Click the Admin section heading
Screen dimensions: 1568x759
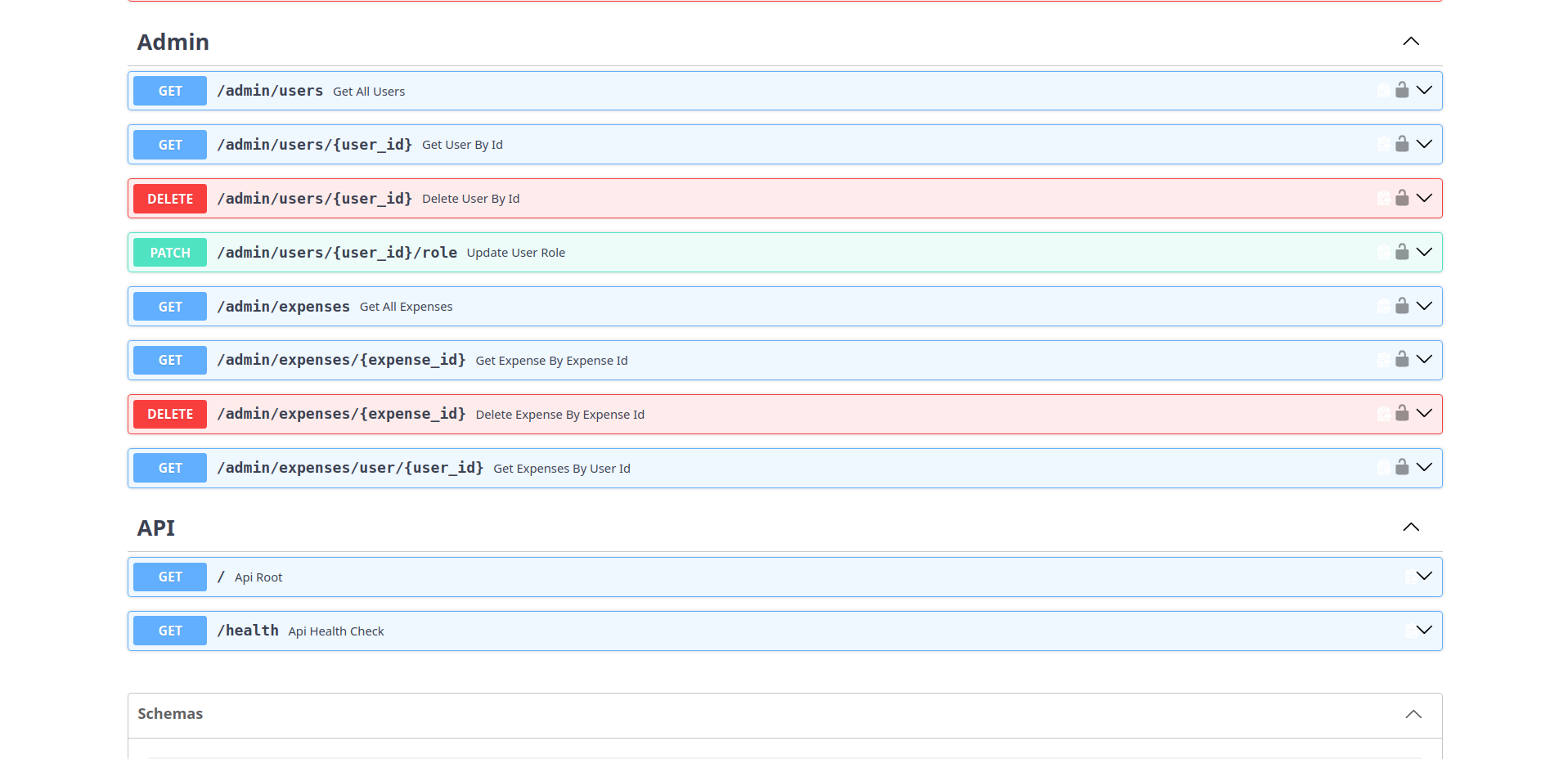click(x=173, y=42)
